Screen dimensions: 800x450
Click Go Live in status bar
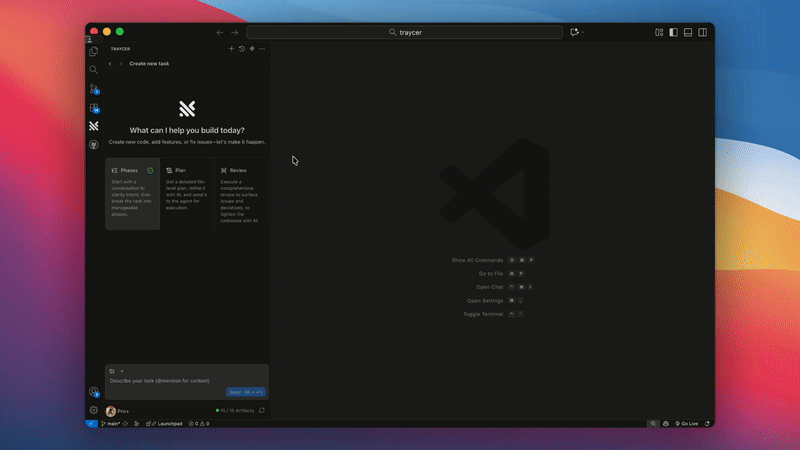click(x=687, y=423)
